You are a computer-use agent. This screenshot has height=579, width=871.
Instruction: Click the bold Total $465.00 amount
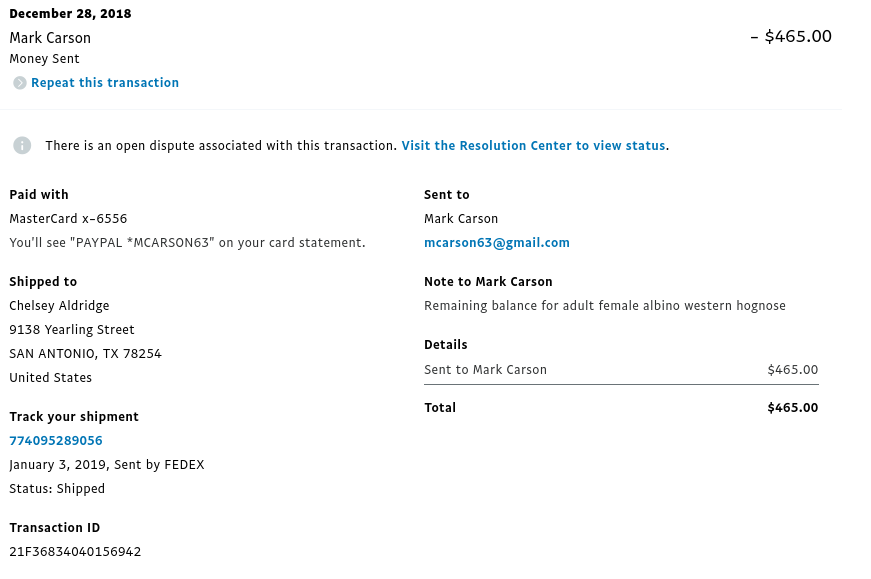[793, 408]
